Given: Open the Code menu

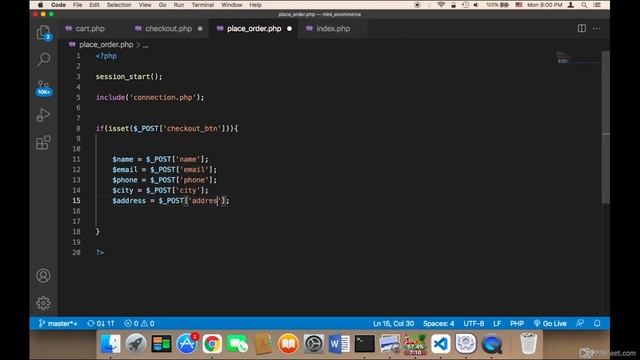Looking at the screenshot, I should click(x=58, y=5).
